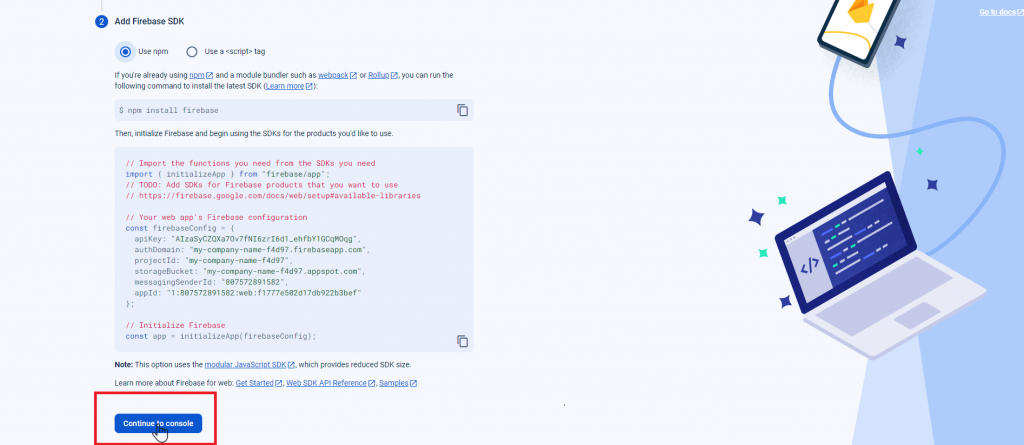Click the messagingSenderId line in the config
The width and height of the screenshot is (1024, 445).
tap(211, 282)
